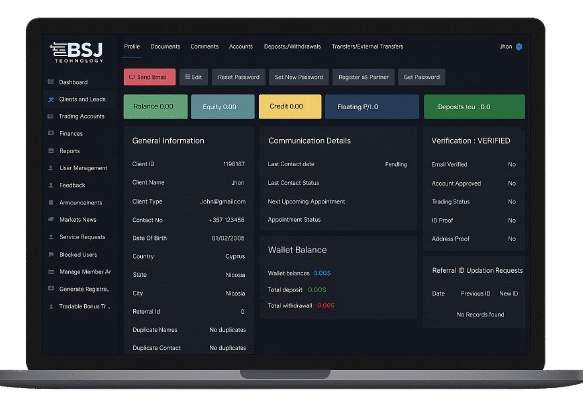Switch to the Documents tab
The width and height of the screenshot is (583, 408).
click(x=165, y=46)
